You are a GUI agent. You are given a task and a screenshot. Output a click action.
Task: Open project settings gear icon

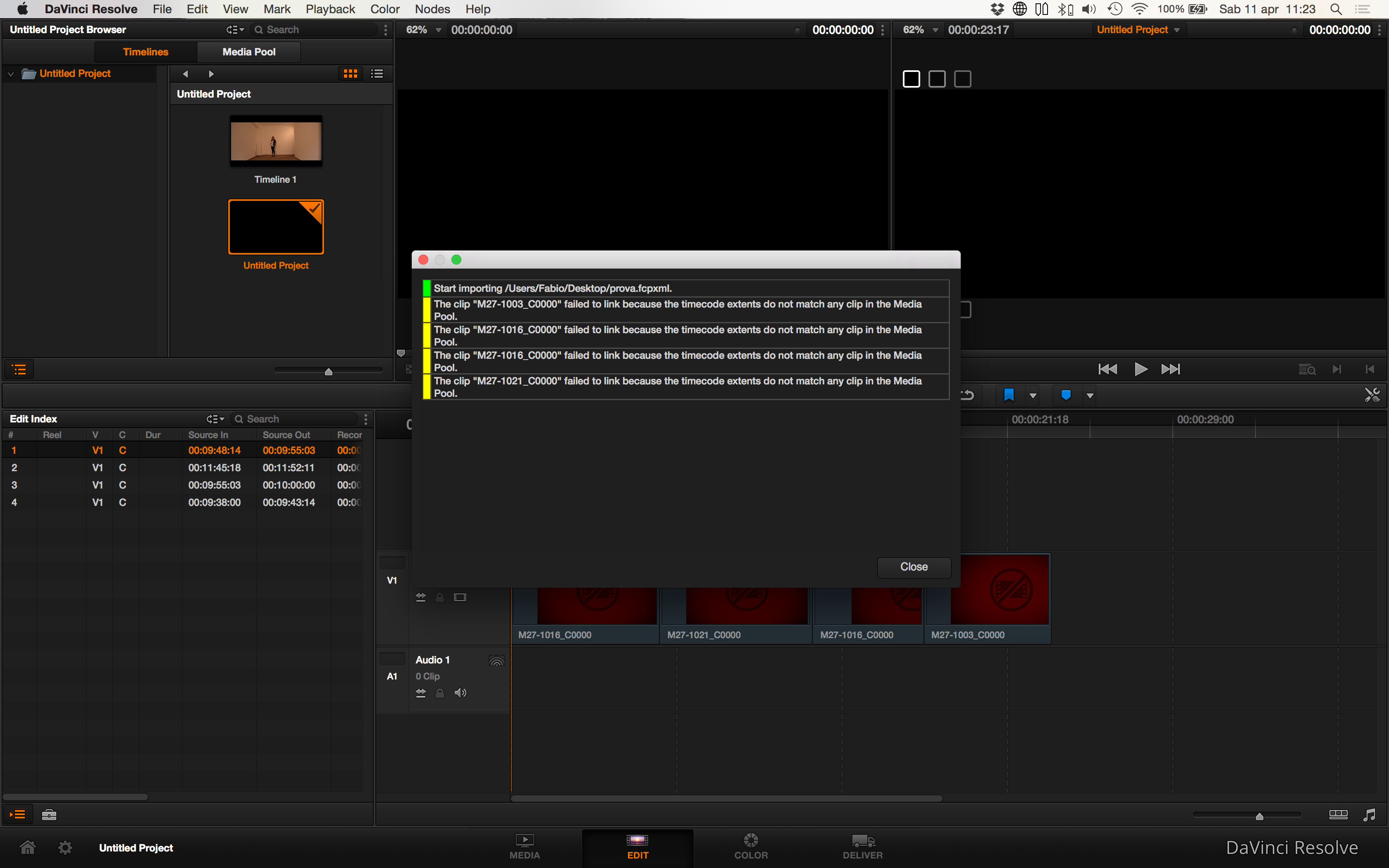click(65, 847)
